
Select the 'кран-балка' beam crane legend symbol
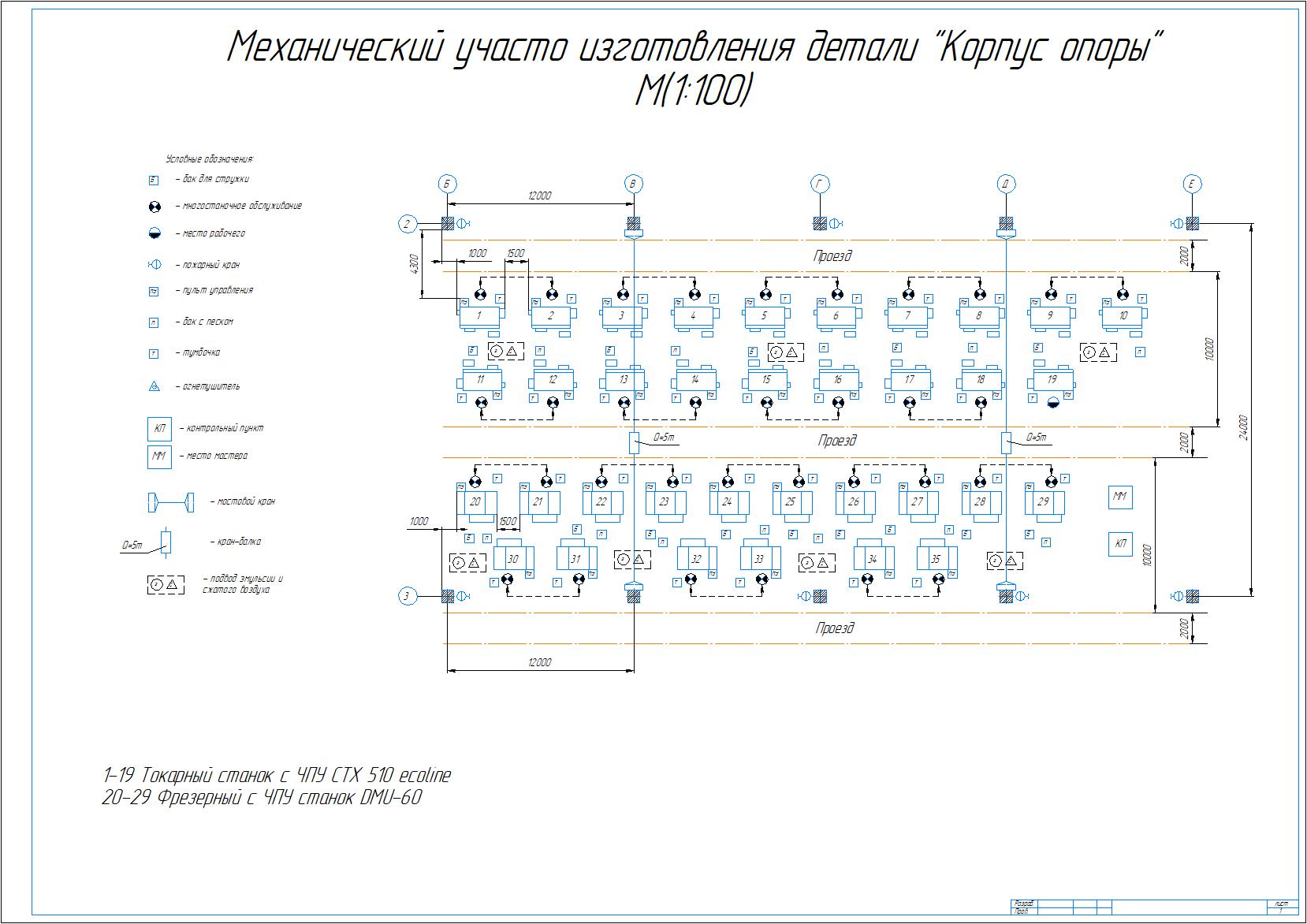pos(165,542)
